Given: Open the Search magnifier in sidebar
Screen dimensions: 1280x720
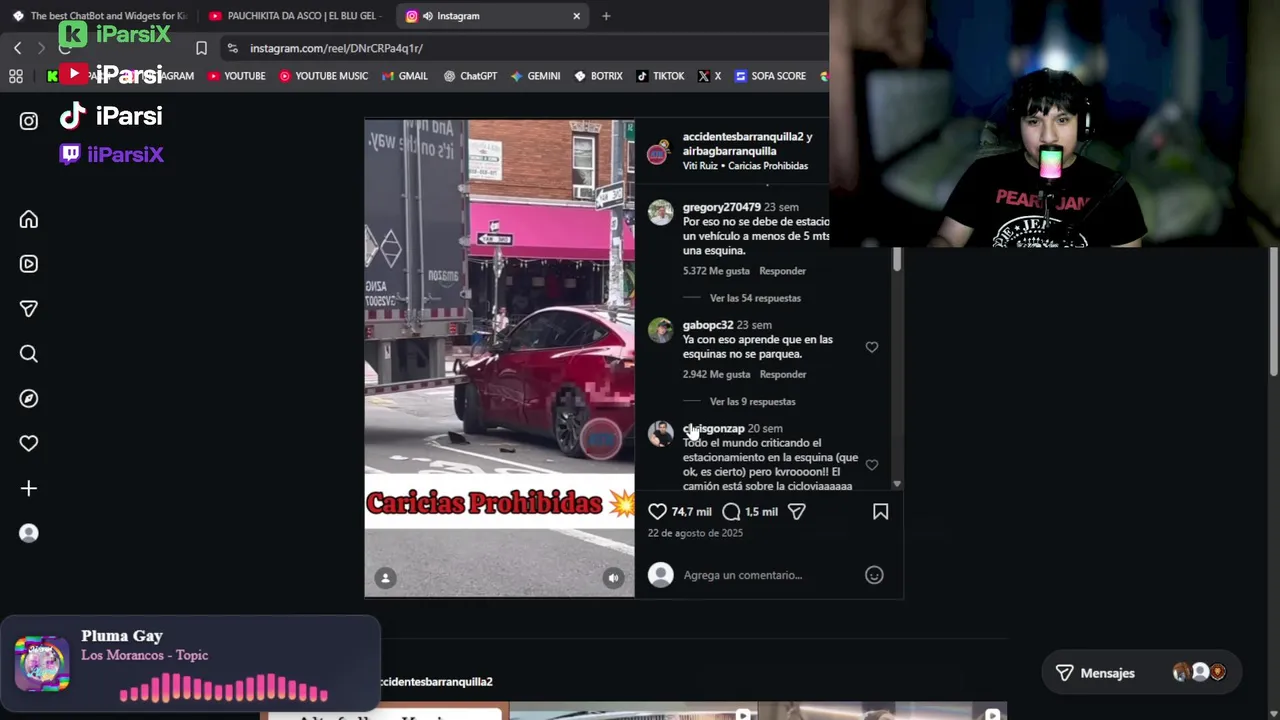Looking at the screenshot, I should click(28, 354).
